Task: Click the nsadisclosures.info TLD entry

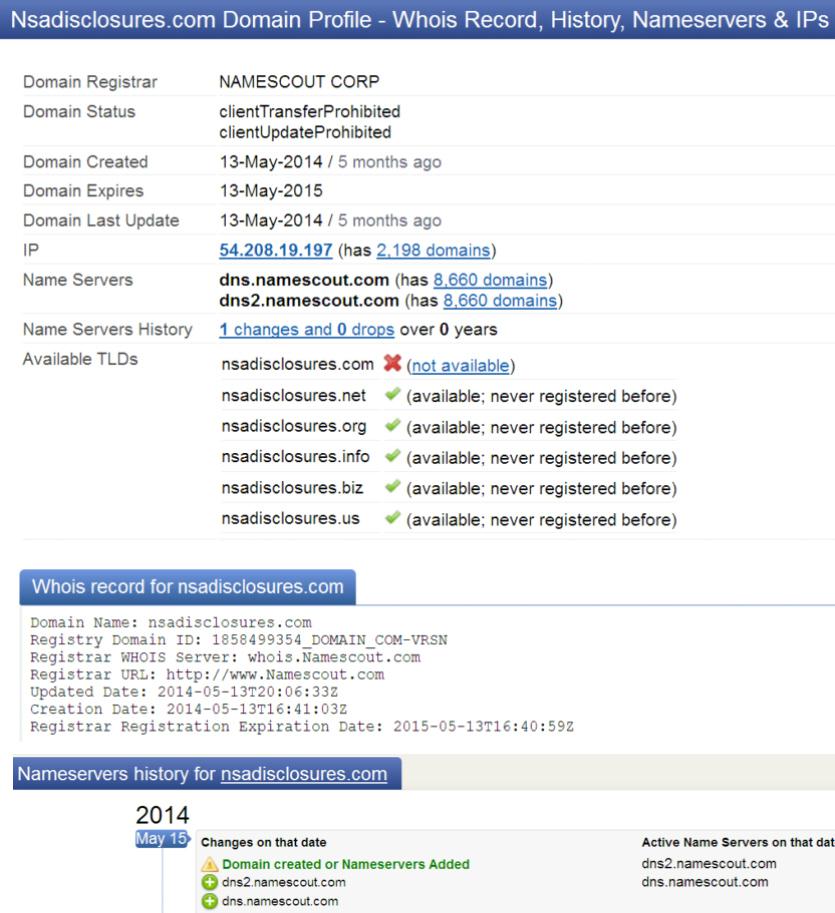Action: click(295, 456)
